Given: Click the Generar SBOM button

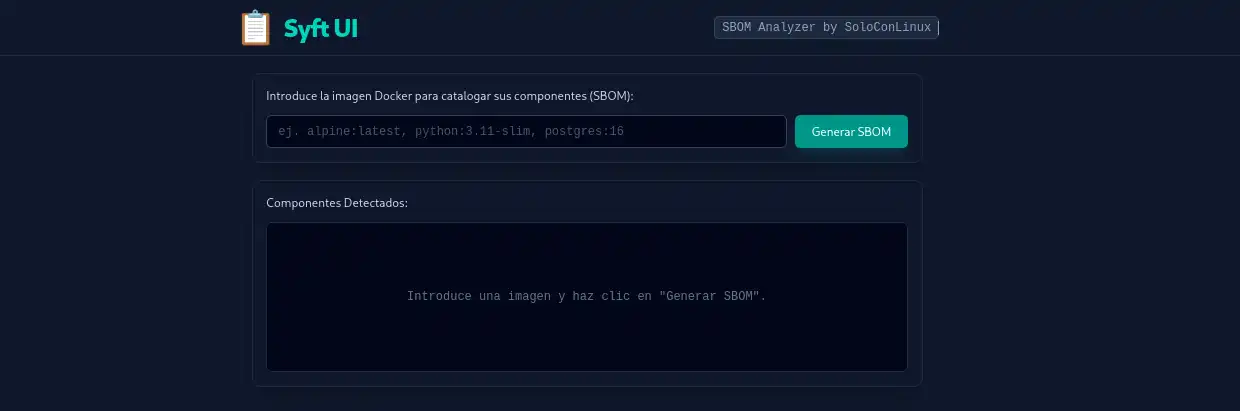Looking at the screenshot, I should click(x=851, y=131).
